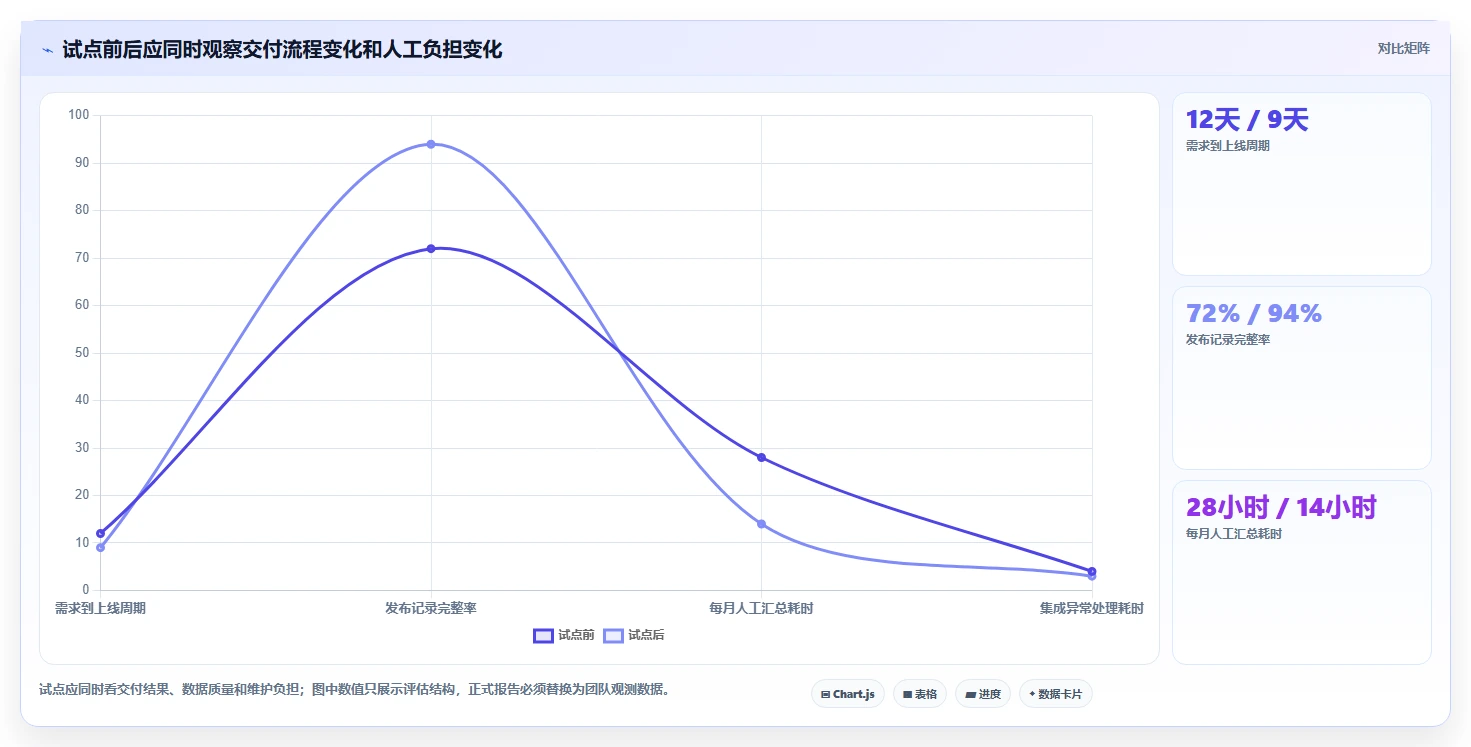
Task: Click the 对比矩阵 label in the header
Action: coord(1404,48)
